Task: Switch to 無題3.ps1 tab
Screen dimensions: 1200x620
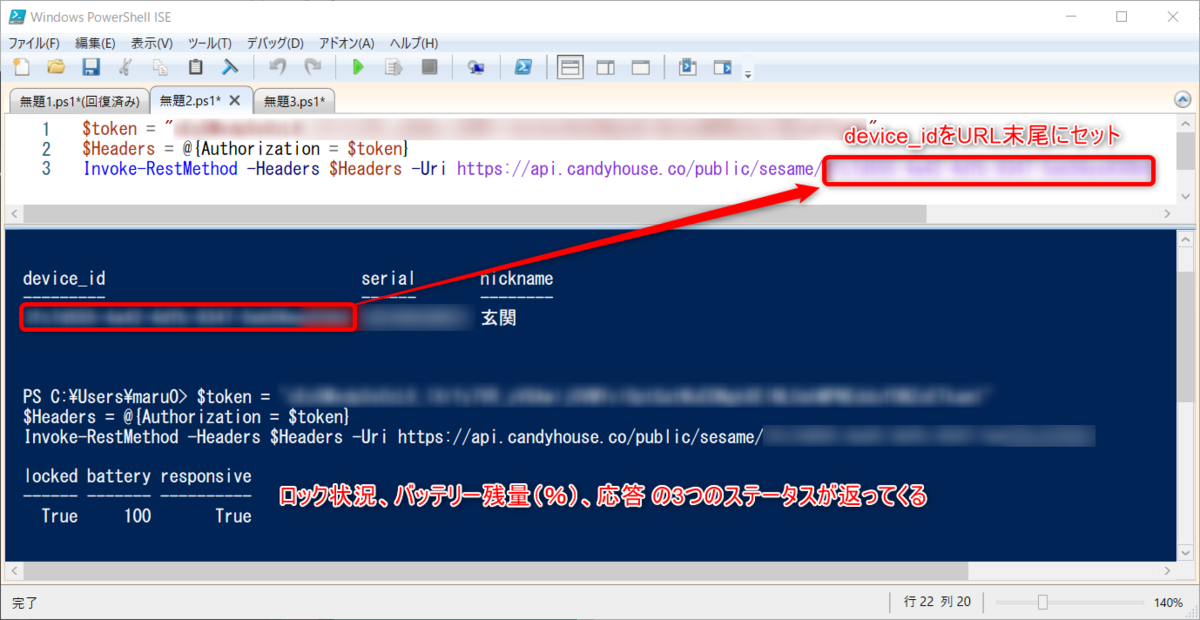Action: [292, 100]
